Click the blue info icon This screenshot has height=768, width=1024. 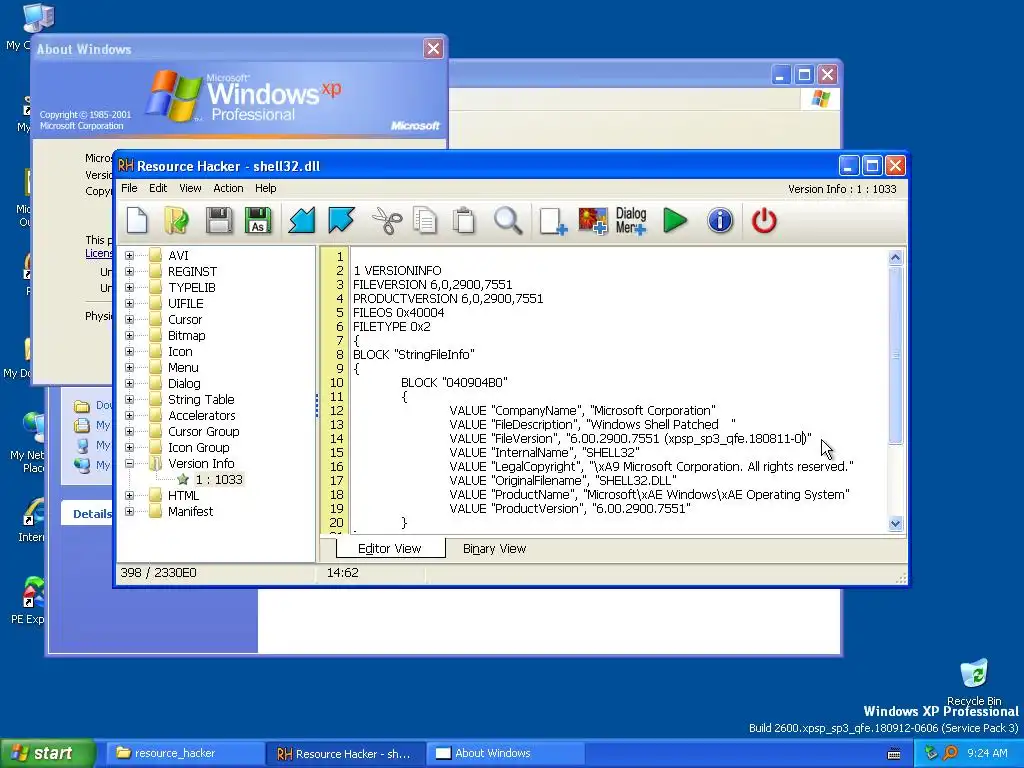click(720, 220)
